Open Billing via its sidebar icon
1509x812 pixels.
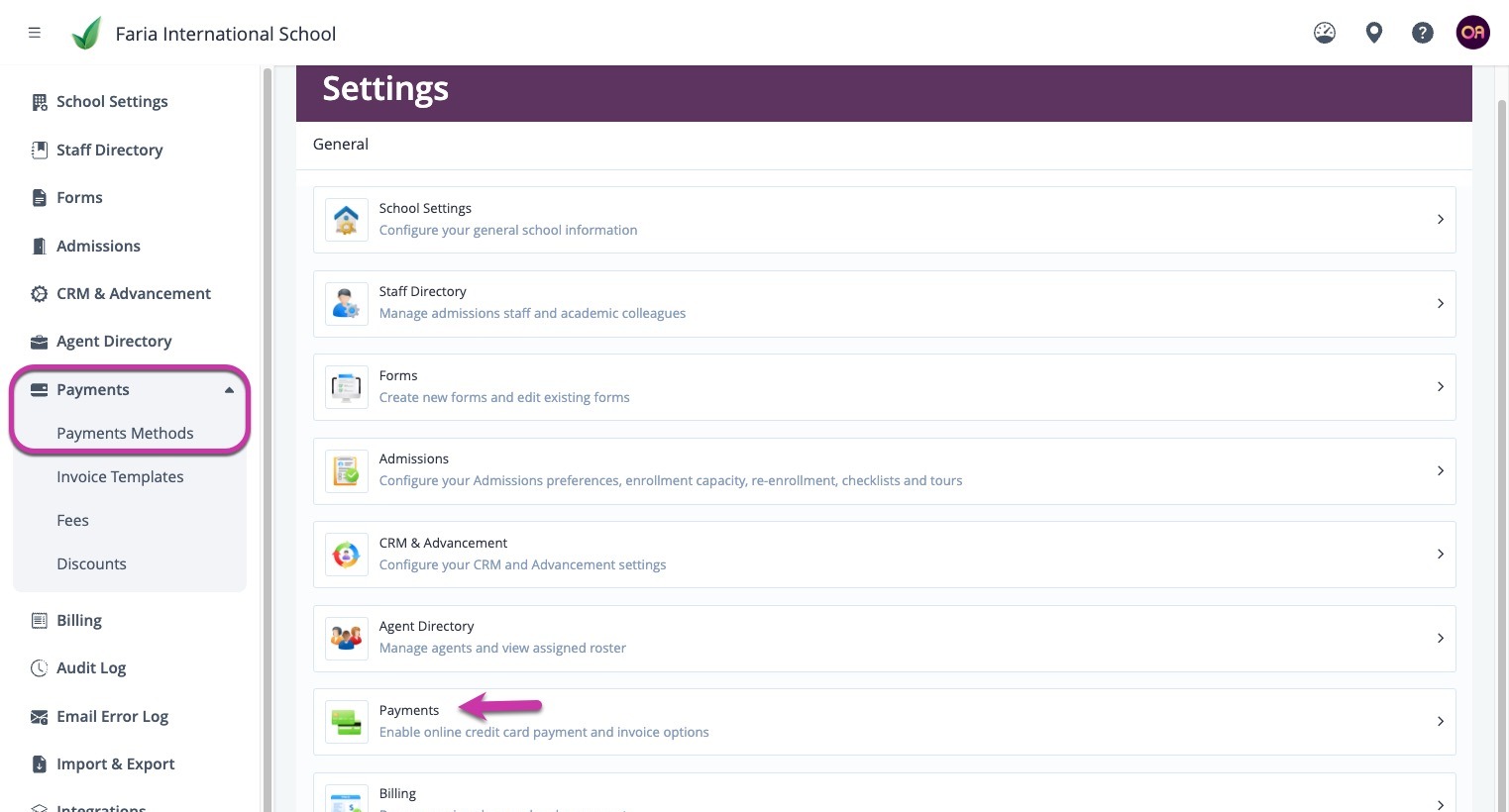point(40,621)
